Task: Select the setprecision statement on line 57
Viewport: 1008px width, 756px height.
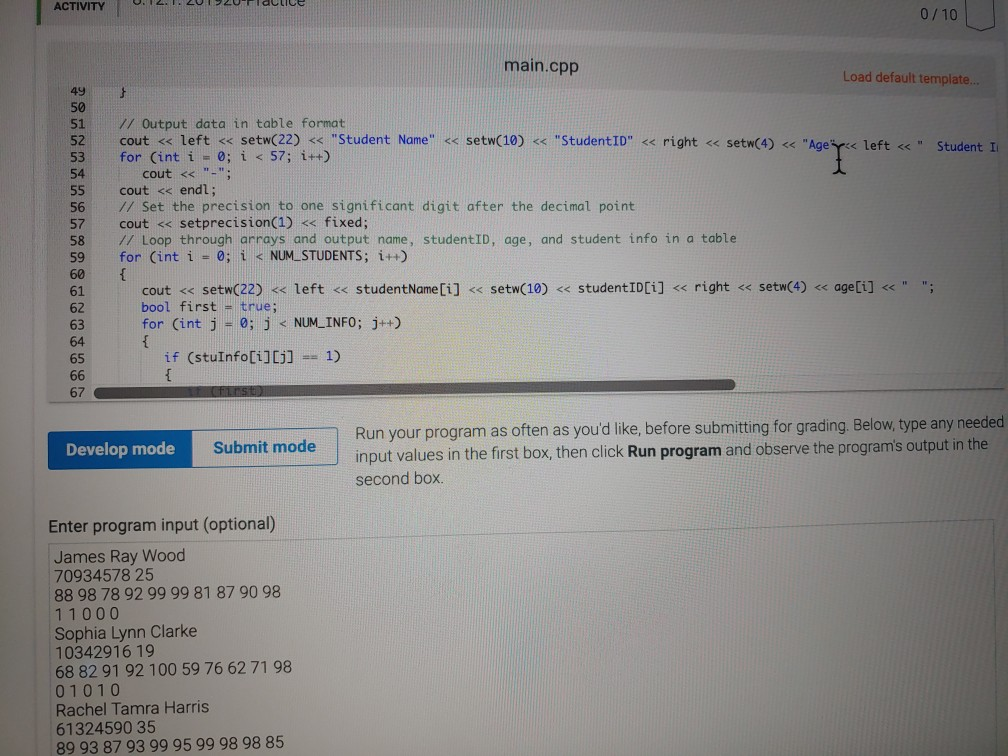Action: pyautogui.click(x=245, y=222)
